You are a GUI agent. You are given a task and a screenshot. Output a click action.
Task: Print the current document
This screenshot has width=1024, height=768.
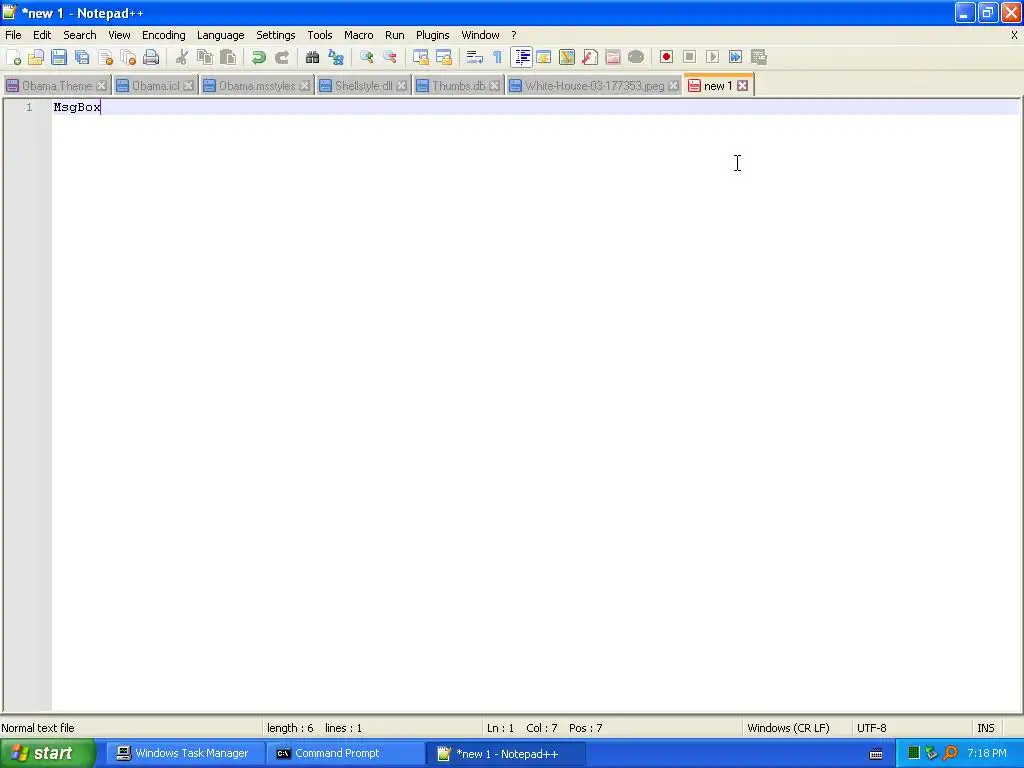coord(151,57)
